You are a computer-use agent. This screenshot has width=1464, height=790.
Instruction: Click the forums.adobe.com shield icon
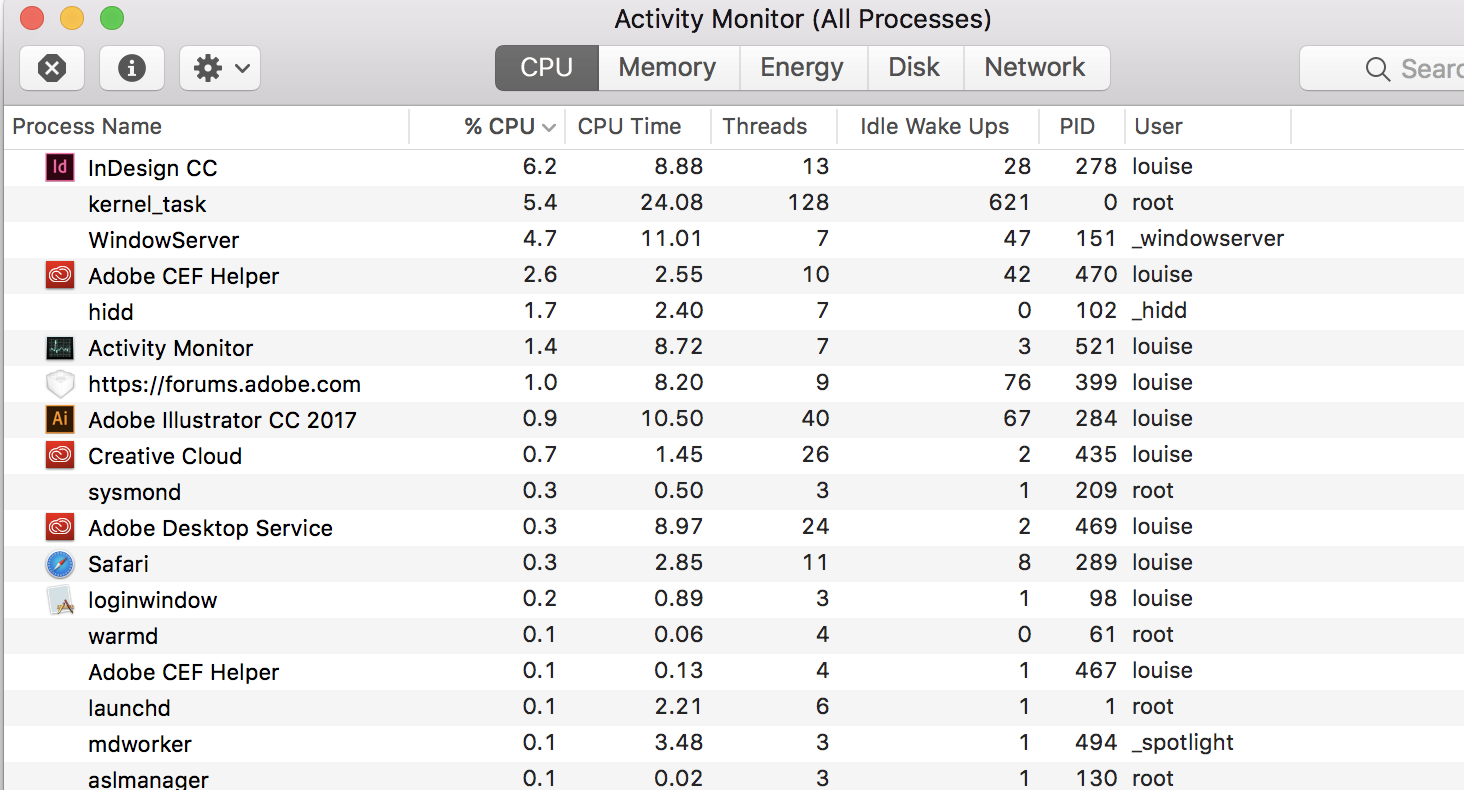click(60, 384)
